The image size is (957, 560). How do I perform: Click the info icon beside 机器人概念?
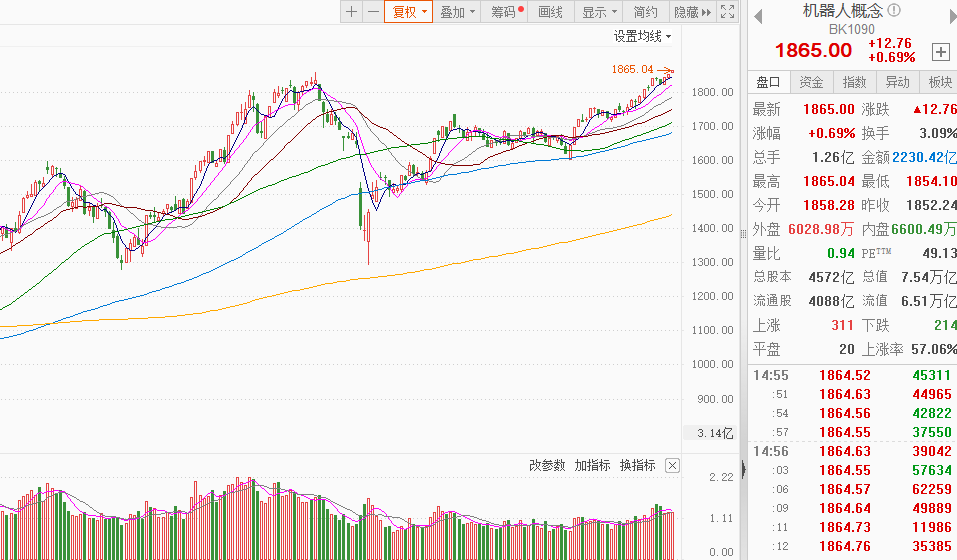point(893,10)
